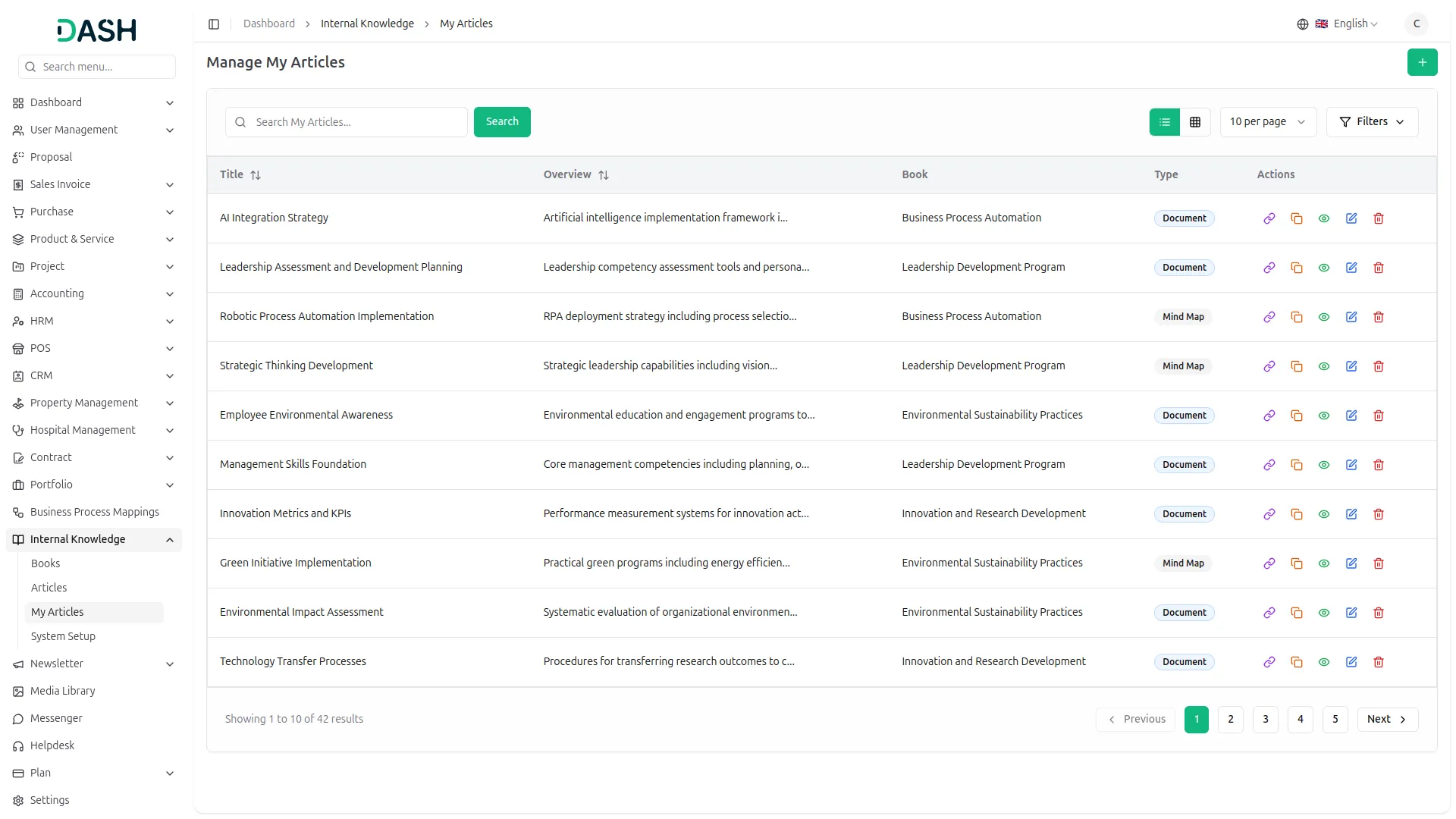Viewport: 1456px width, 819px height.
Task: Copy link for AI Integration Strategy article
Action: point(1269,218)
